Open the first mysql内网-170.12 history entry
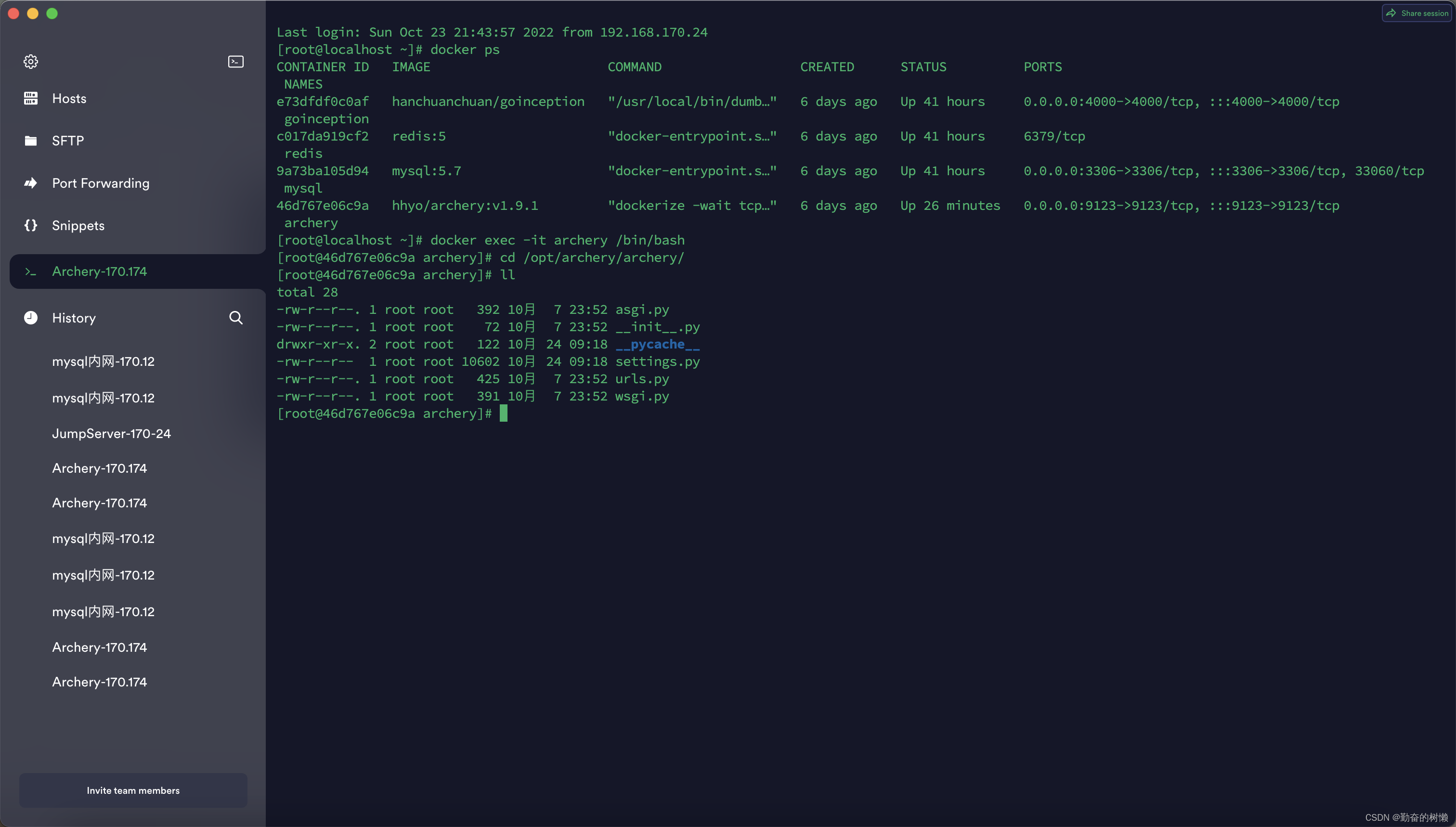 (x=103, y=361)
